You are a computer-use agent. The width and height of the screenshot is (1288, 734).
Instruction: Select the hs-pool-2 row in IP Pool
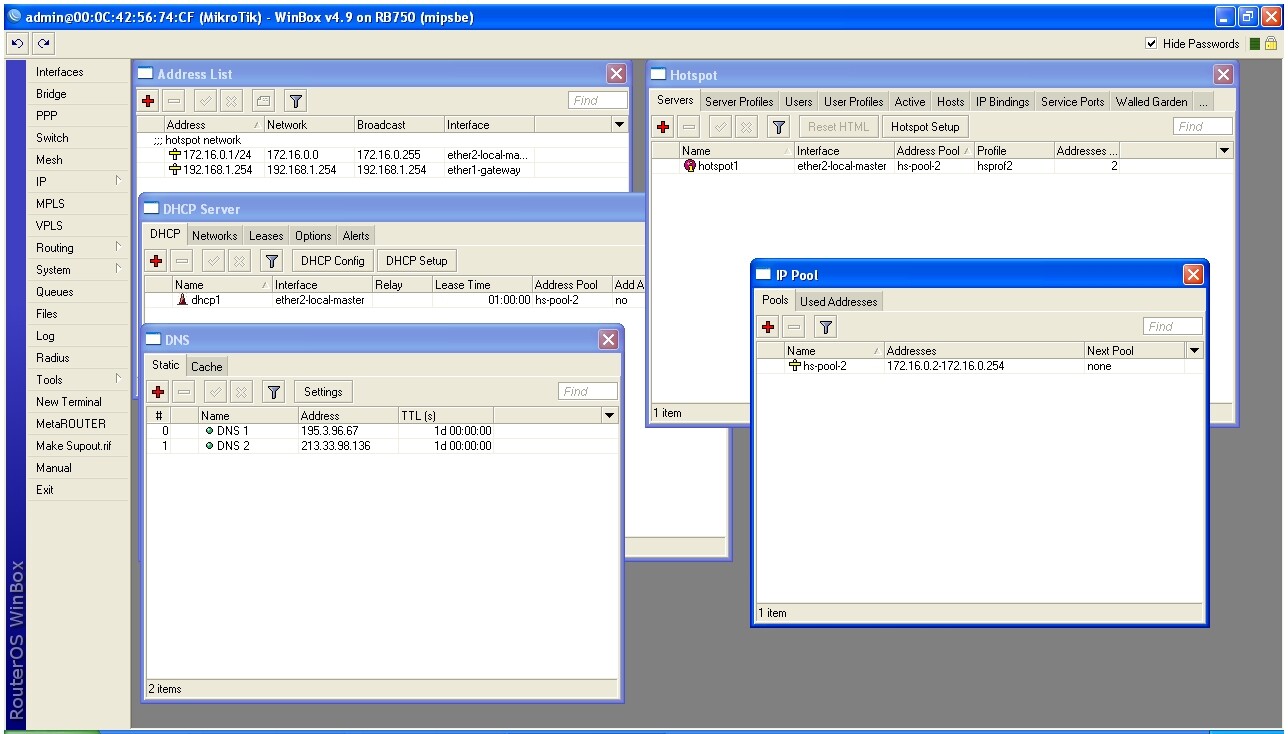coord(980,366)
